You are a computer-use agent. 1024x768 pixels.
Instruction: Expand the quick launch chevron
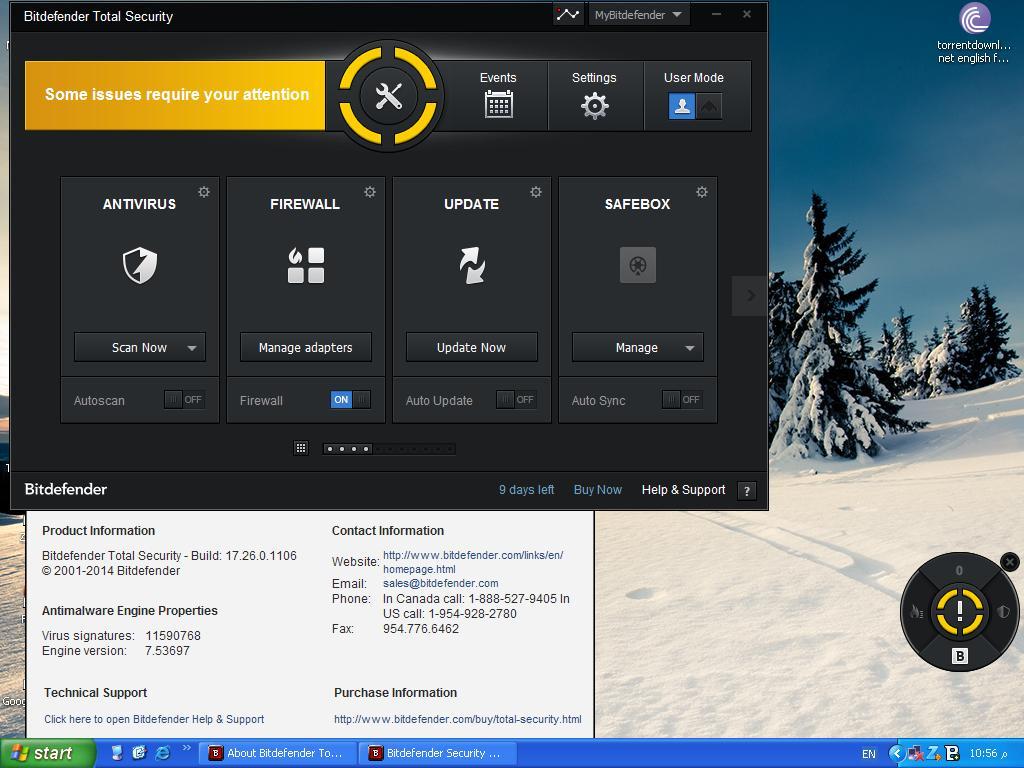[x=186, y=748]
